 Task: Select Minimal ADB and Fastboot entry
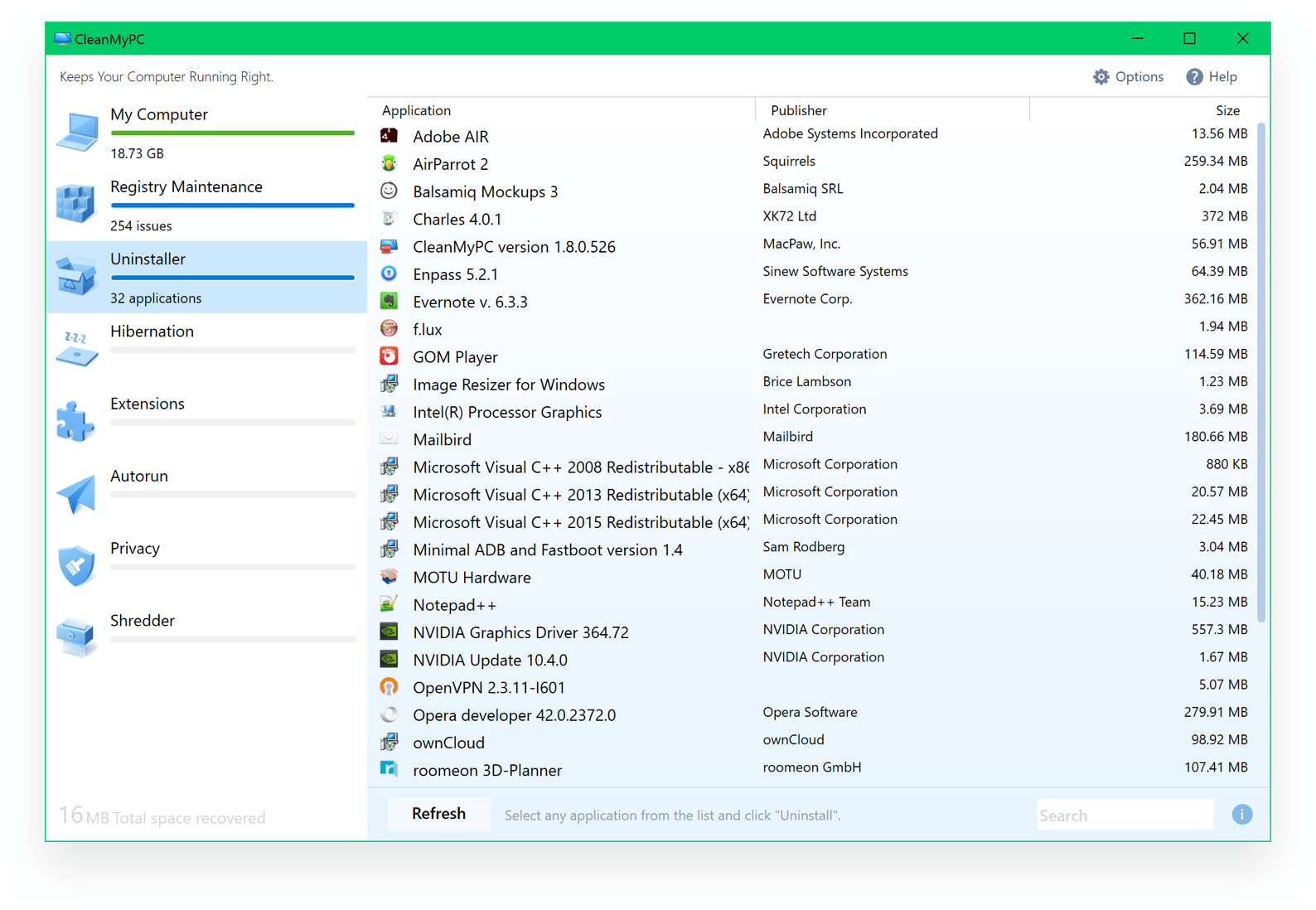(x=814, y=549)
